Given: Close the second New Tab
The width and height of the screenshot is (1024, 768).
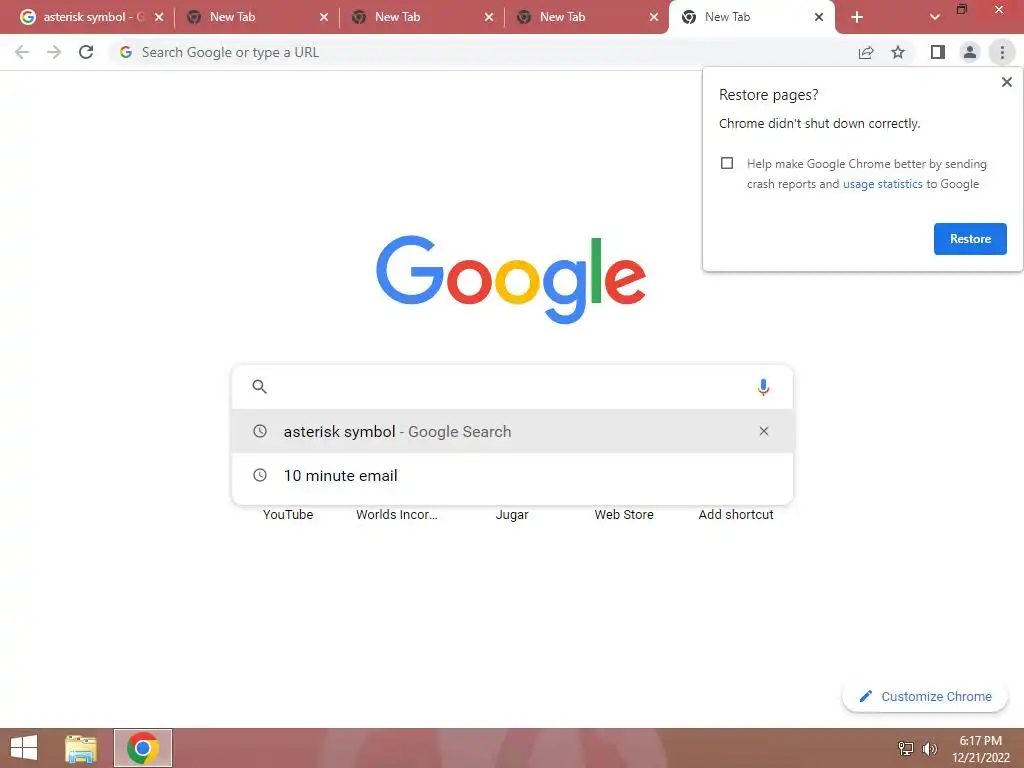Looking at the screenshot, I should pyautogui.click(x=324, y=17).
